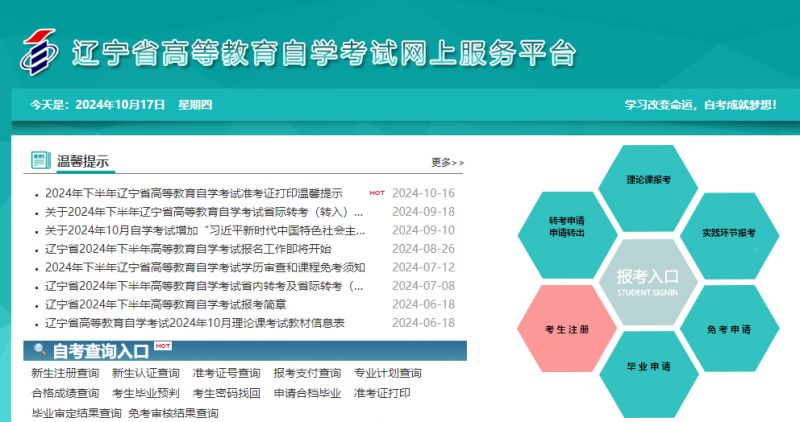Viewport: 800px width, 422px height.
Task: Open the 理论课报考 hexagon
Action: pos(648,188)
